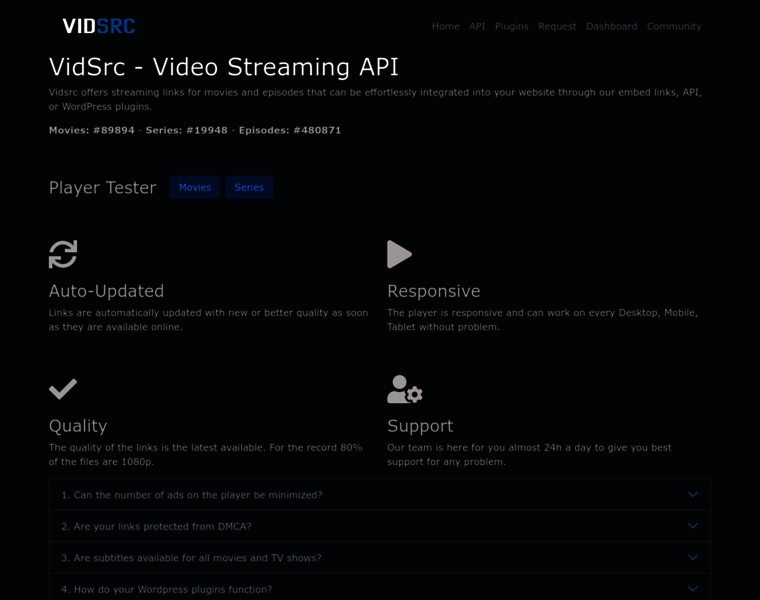Screen dimensions: 760x600
Task: Click the 'Support' heading text
Action: 420,426
